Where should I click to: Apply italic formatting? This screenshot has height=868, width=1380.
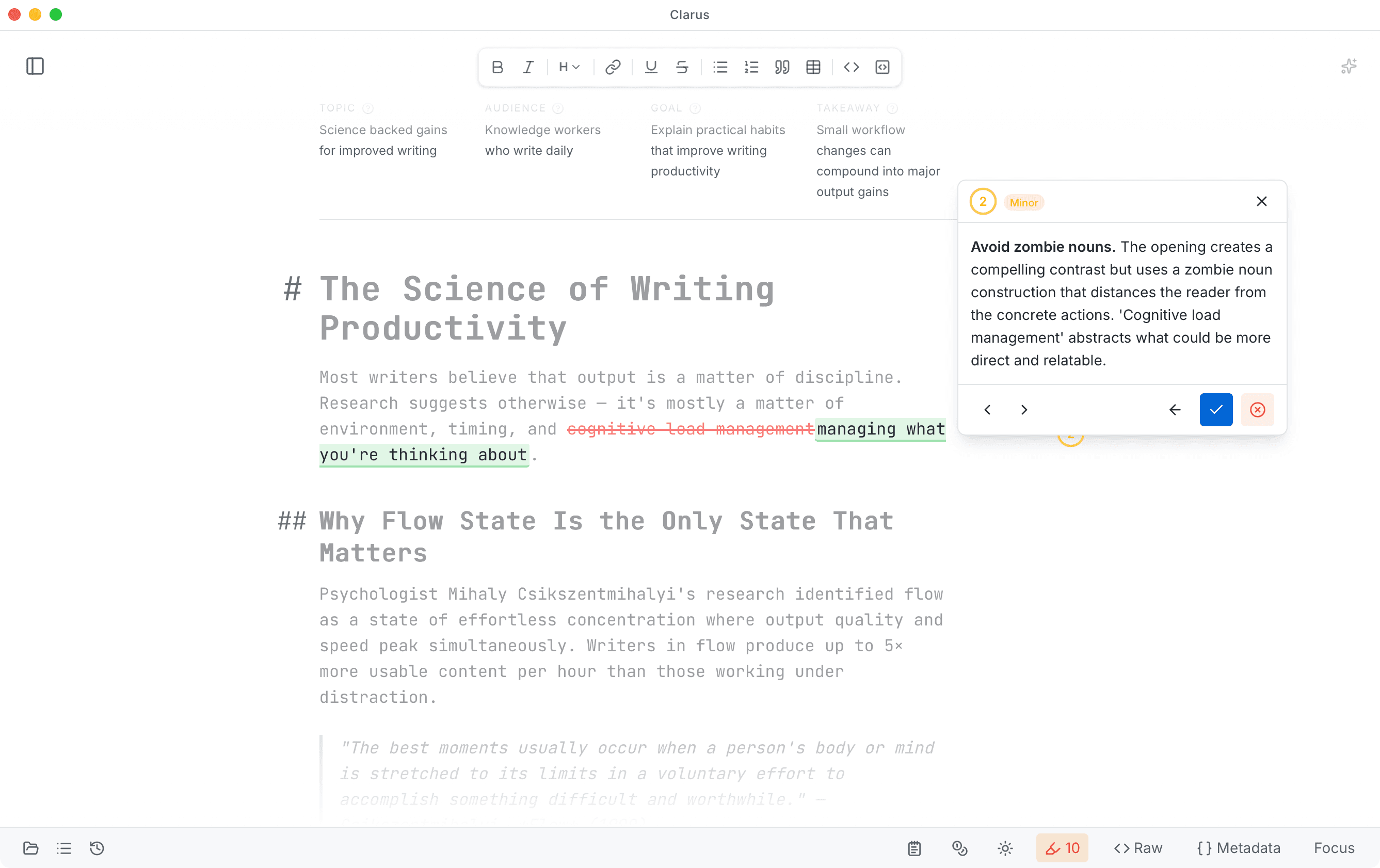(x=528, y=67)
